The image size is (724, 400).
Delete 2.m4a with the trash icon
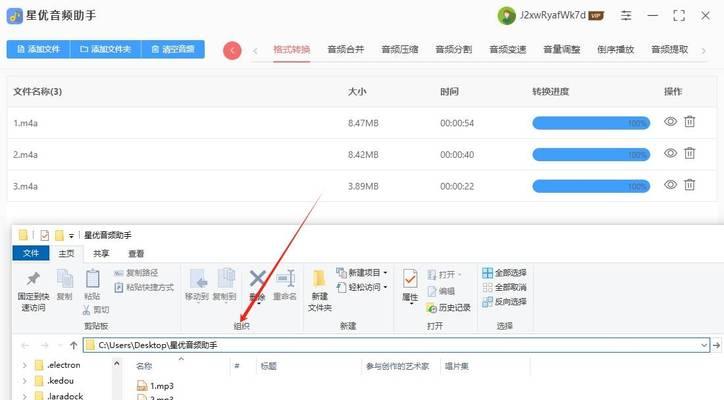point(689,153)
